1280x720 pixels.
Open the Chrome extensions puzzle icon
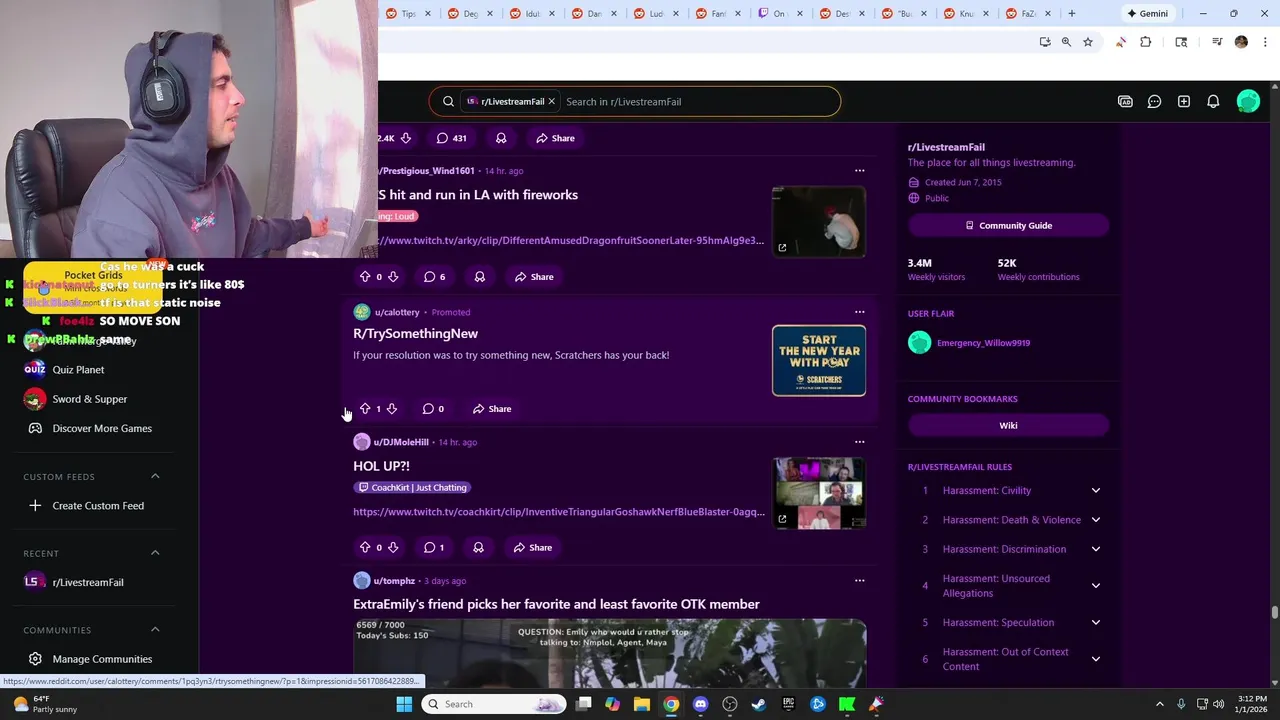1146,42
